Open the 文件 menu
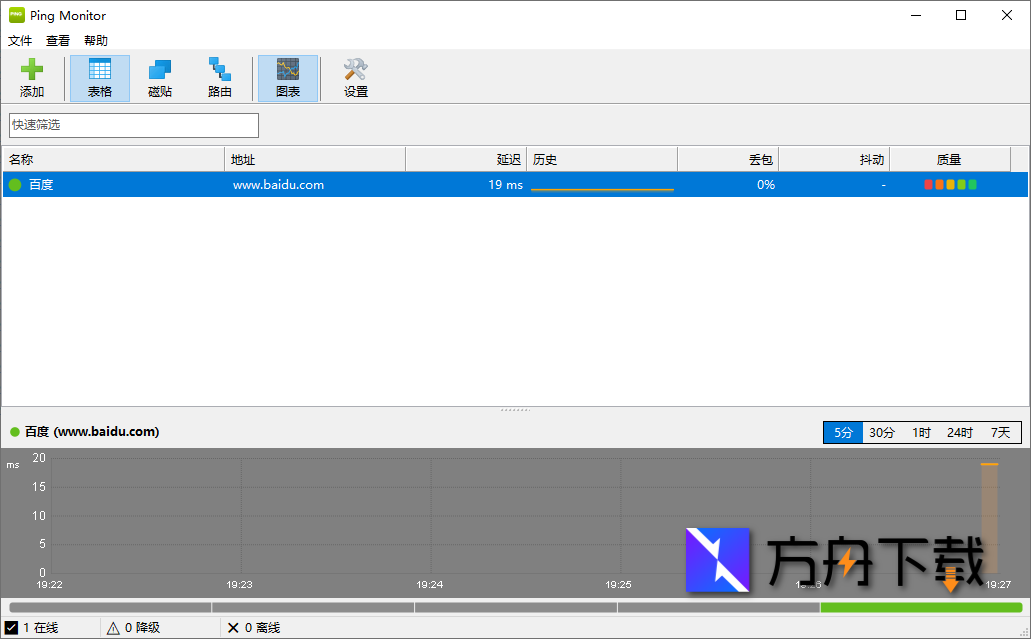1031x639 pixels. tap(20, 40)
